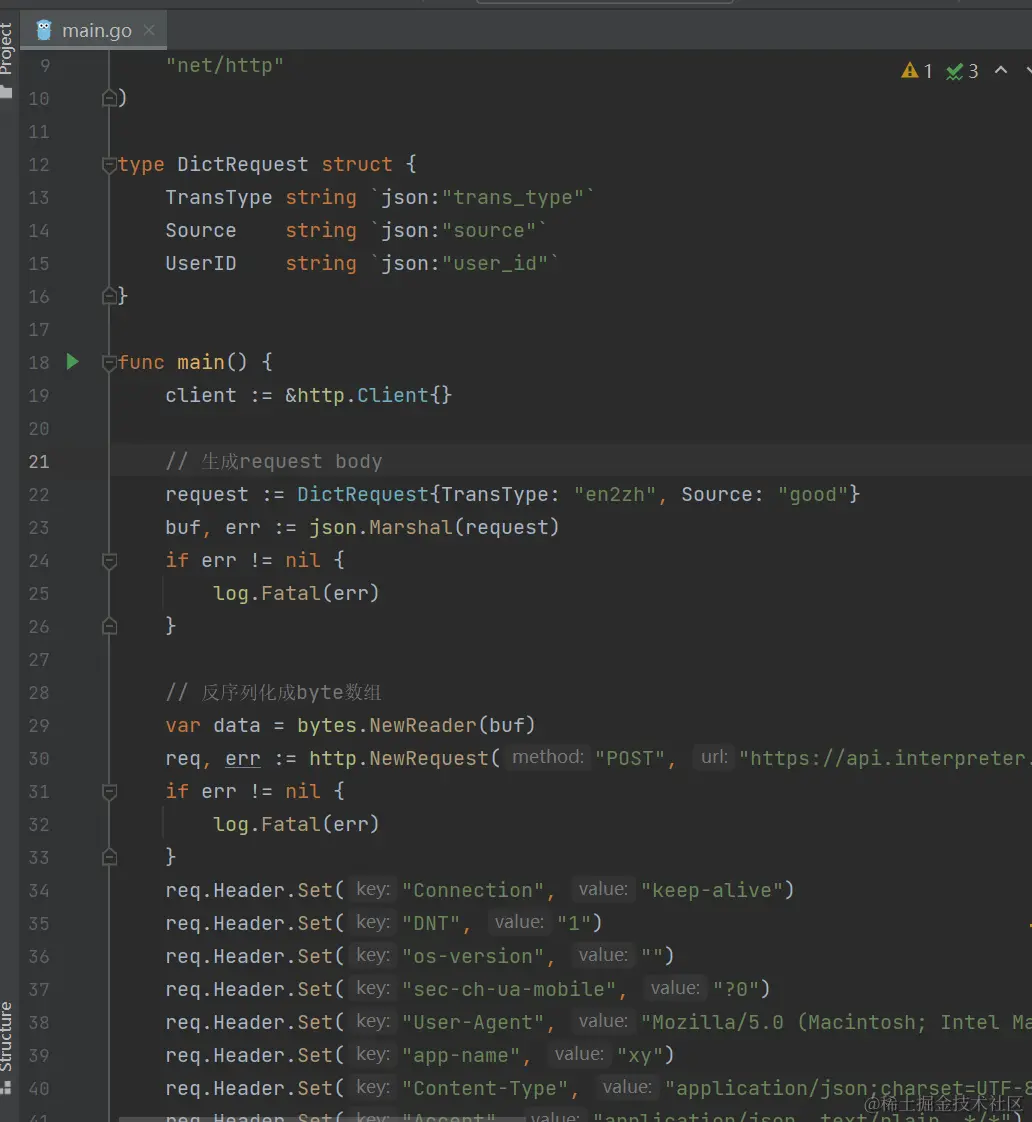Click the TransType field on line 13

(x=219, y=197)
